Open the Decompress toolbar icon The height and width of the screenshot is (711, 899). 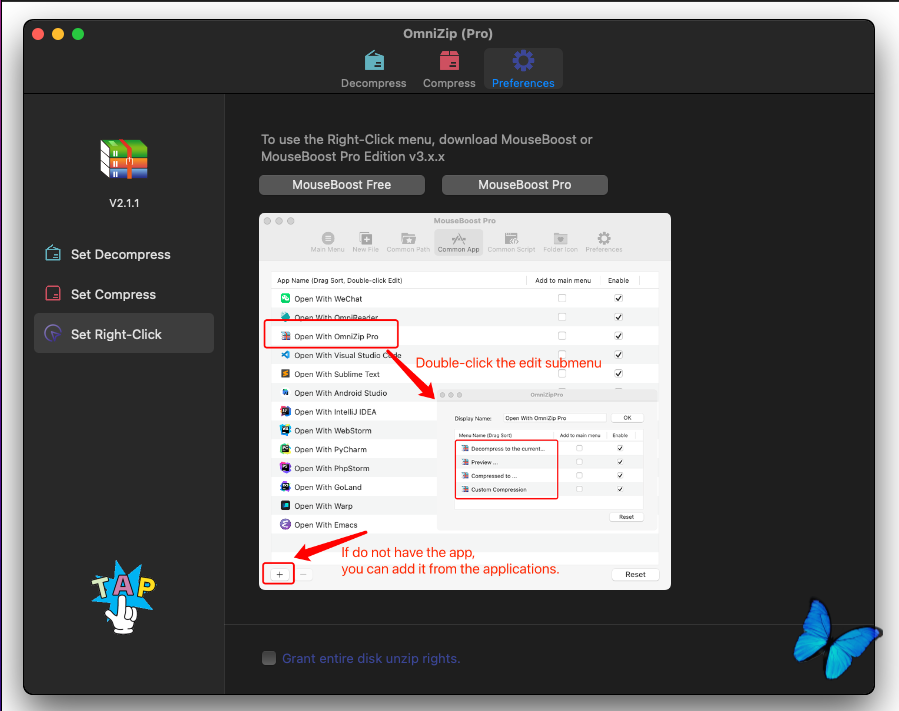click(374, 60)
